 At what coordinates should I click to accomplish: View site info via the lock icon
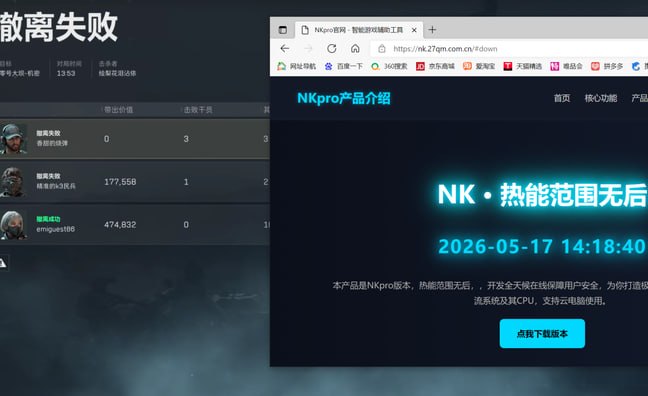382,49
